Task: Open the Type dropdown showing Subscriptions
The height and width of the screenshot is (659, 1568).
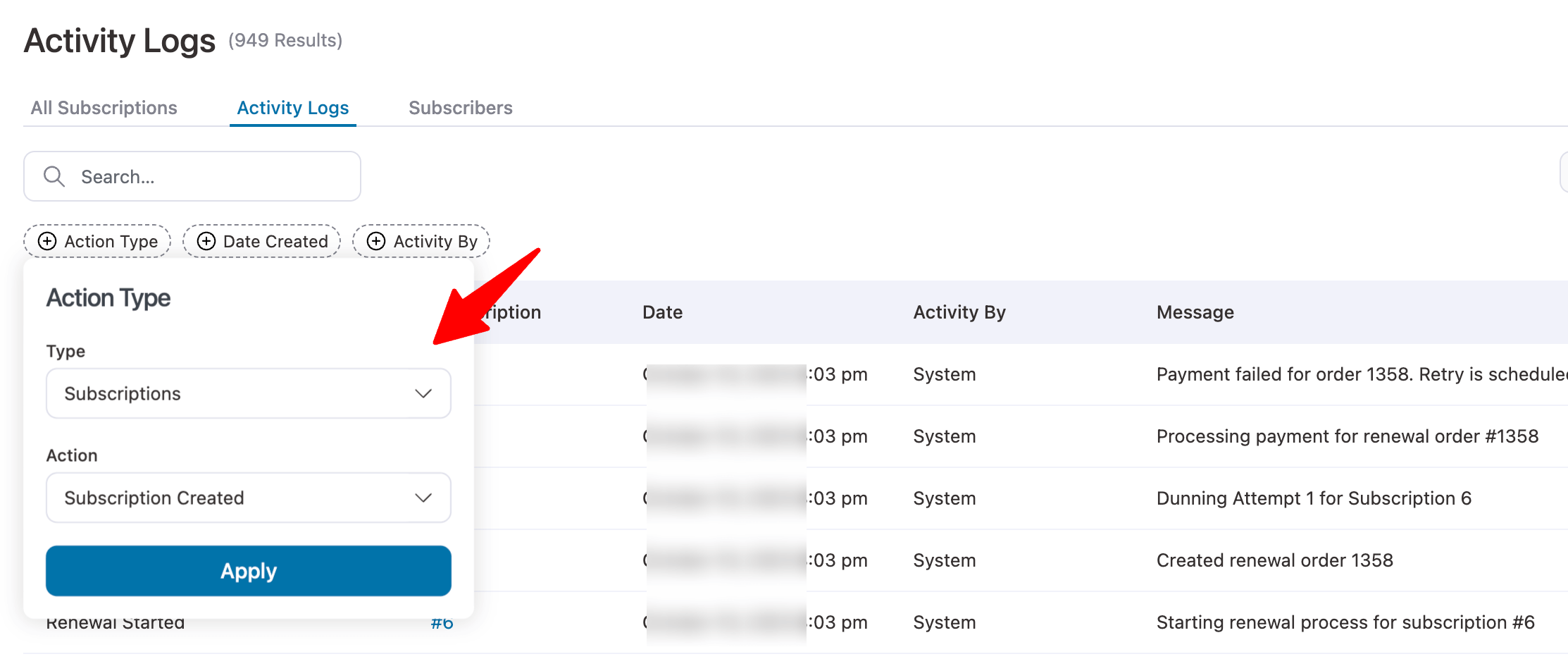Action: [x=248, y=393]
